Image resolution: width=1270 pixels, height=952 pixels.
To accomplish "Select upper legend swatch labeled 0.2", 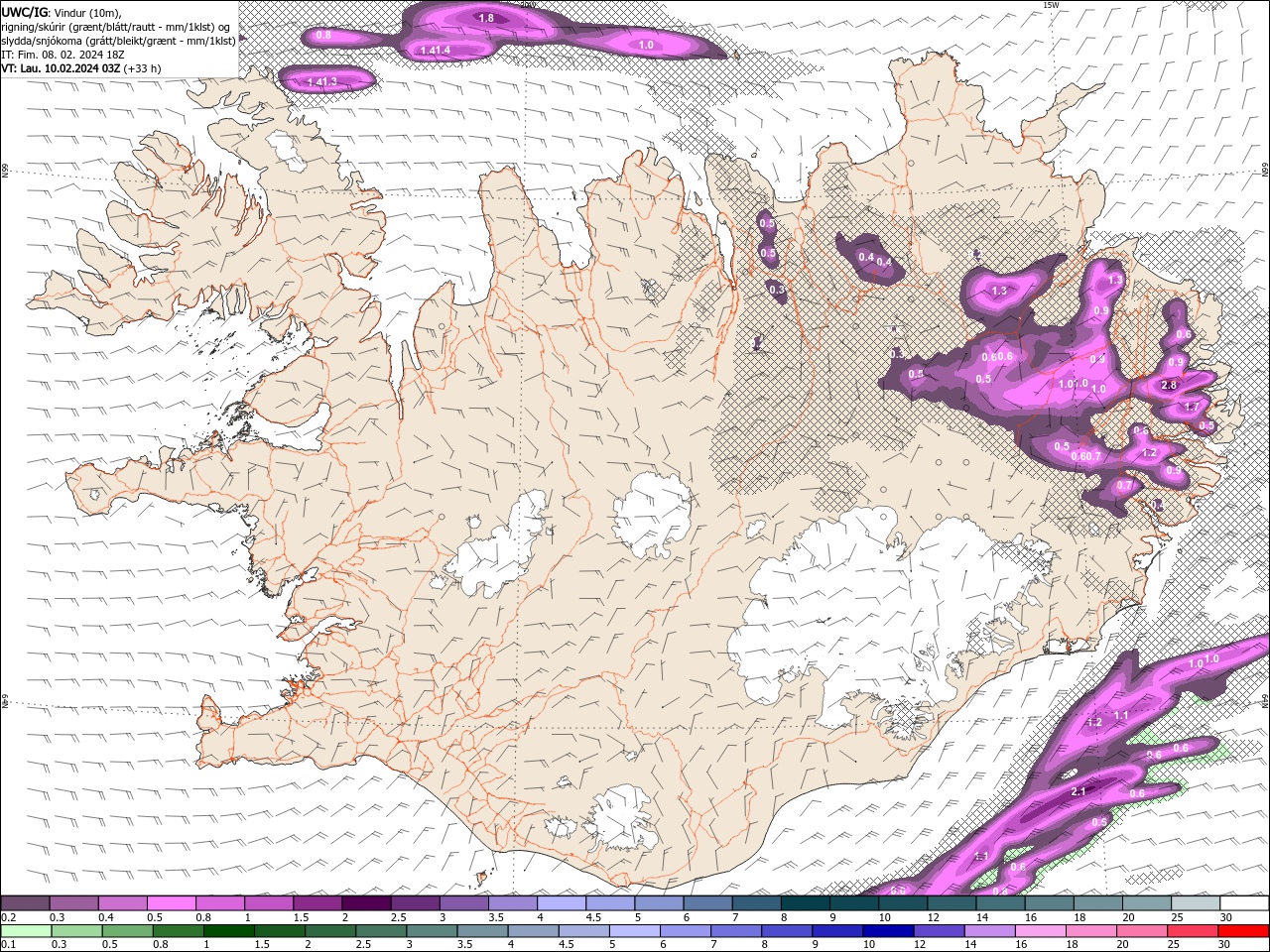I will coord(25,903).
